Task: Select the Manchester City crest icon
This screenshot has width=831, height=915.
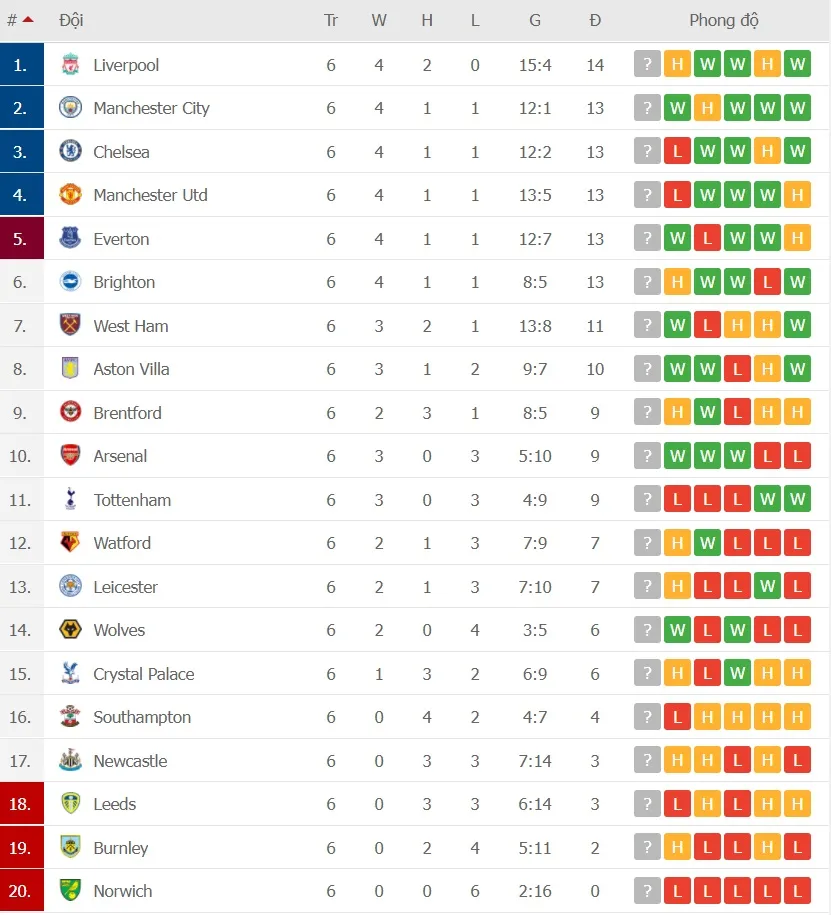Action: pos(70,108)
